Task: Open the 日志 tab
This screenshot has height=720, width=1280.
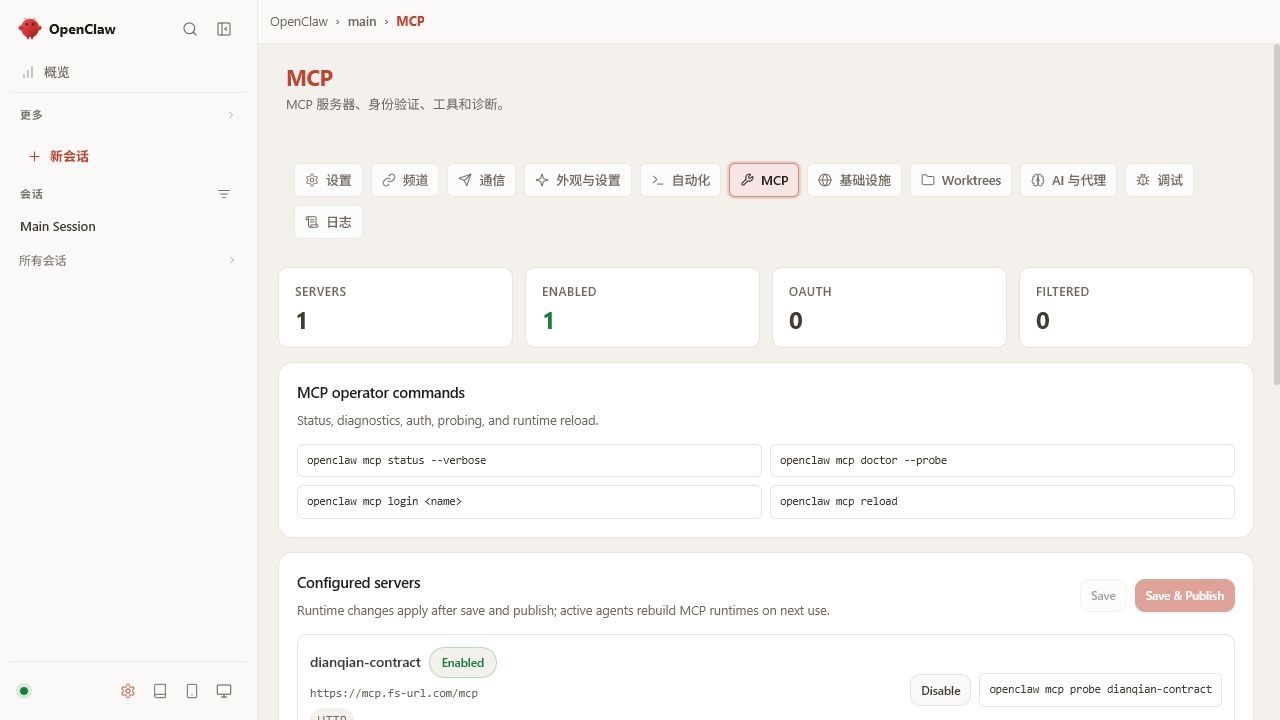Action: (x=328, y=222)
